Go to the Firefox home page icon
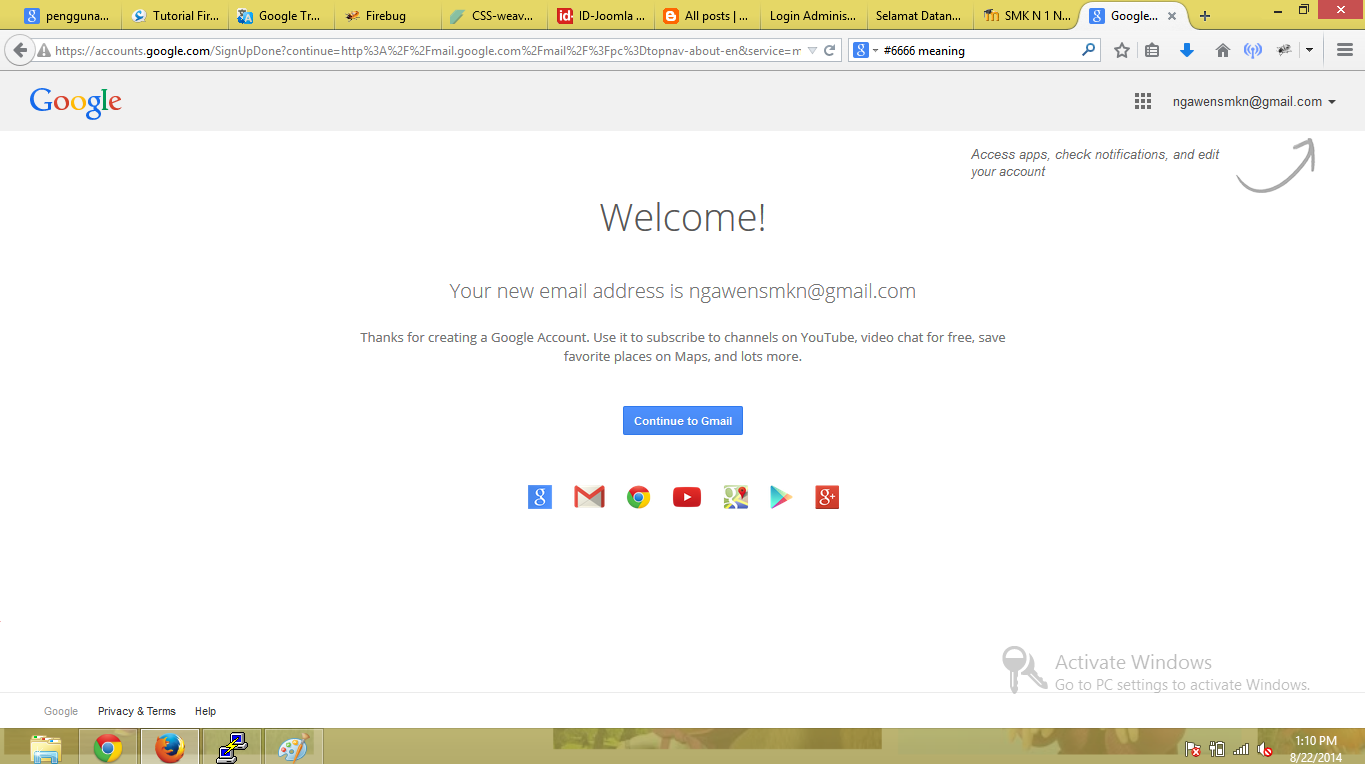 (x=1222, y=50)
